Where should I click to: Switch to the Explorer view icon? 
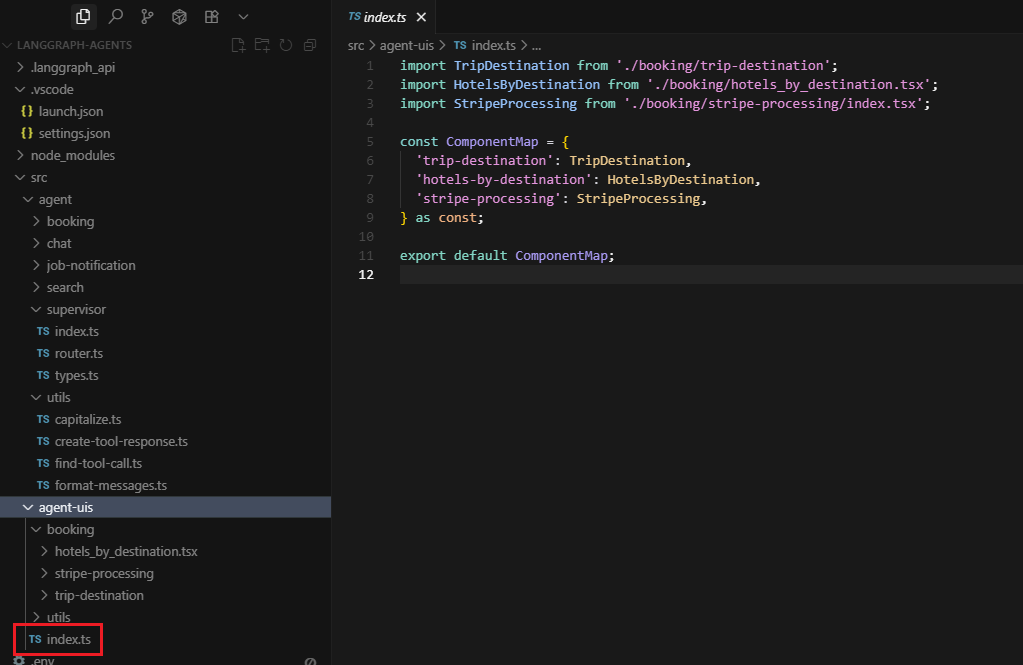point(83,17)
